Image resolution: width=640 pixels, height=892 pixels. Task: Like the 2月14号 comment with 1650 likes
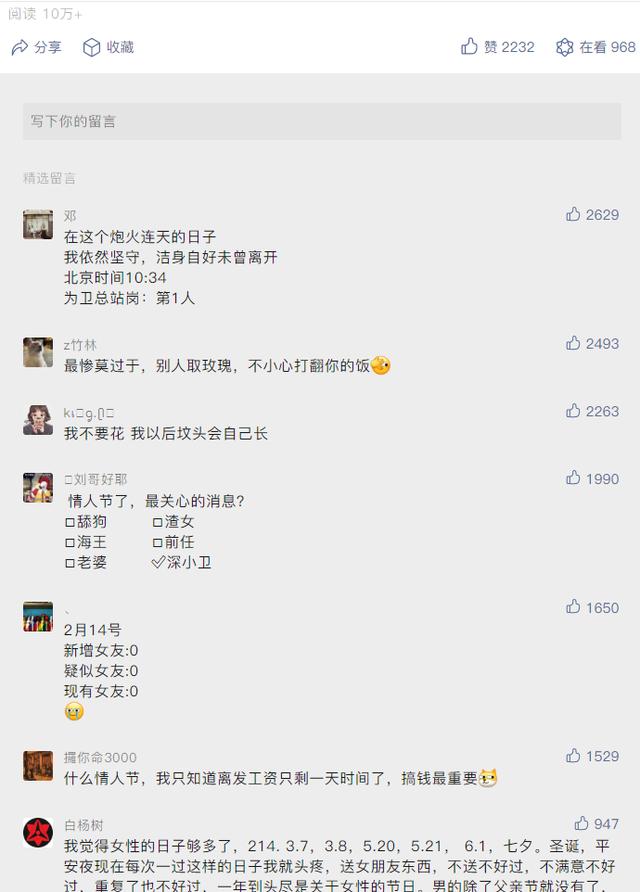(x=573, y=607)
